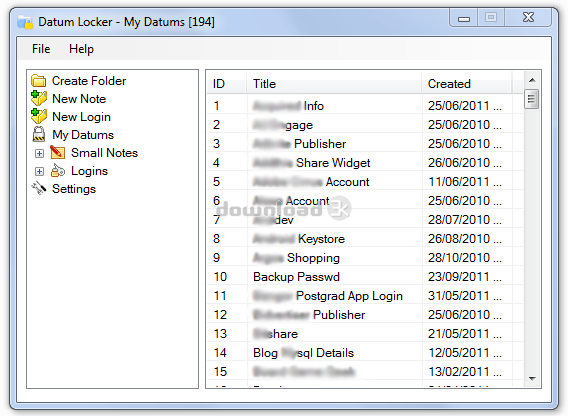Viewport: 568px width, 416px height.
Task: Click the ID column header
Action: click(227, 84)
